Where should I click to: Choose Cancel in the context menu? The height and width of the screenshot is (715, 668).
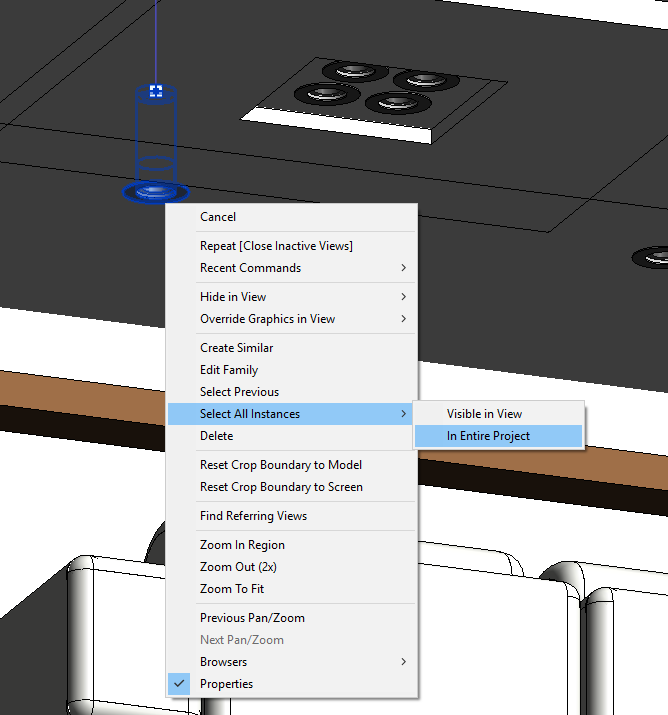(292, 217)
